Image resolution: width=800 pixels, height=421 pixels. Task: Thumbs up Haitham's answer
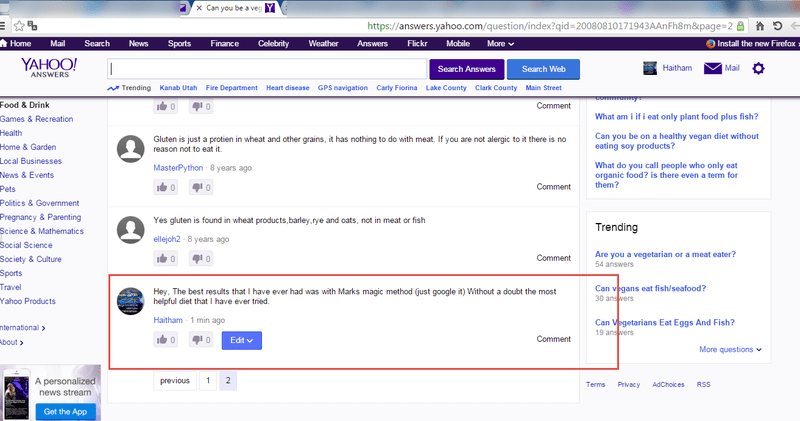(165, 340)
